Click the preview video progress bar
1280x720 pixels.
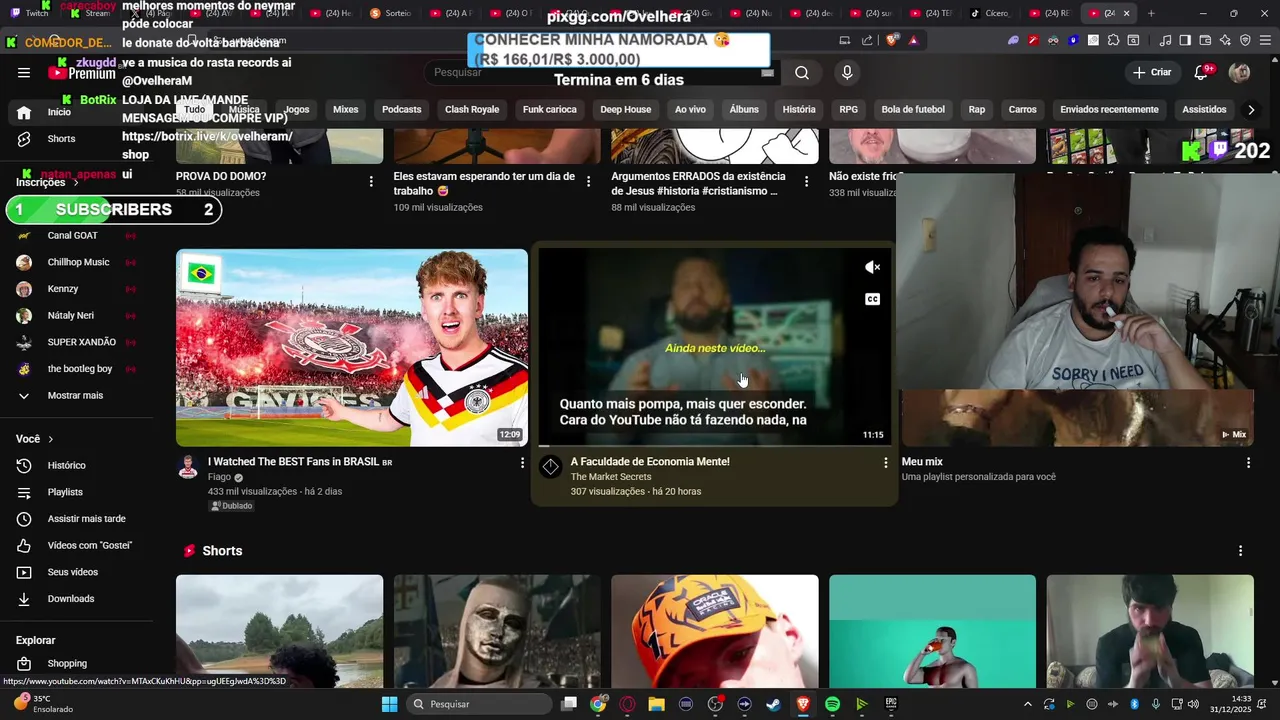tap(714, 445)
